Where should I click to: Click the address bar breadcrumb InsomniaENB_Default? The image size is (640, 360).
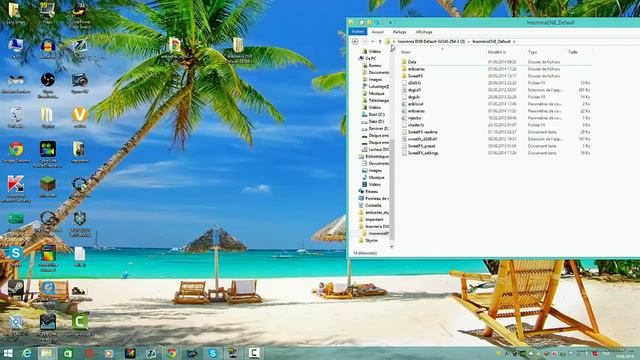coord(491,42)
